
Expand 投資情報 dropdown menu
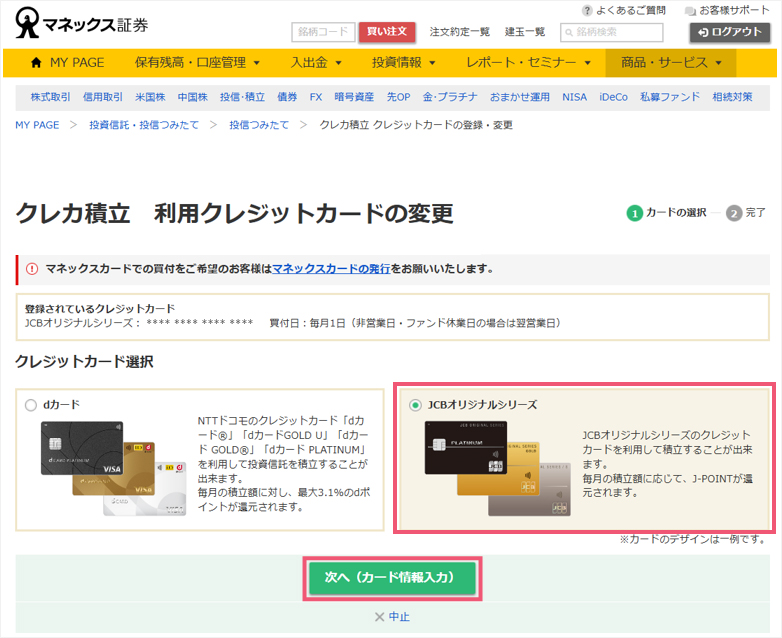click(403, 63)
